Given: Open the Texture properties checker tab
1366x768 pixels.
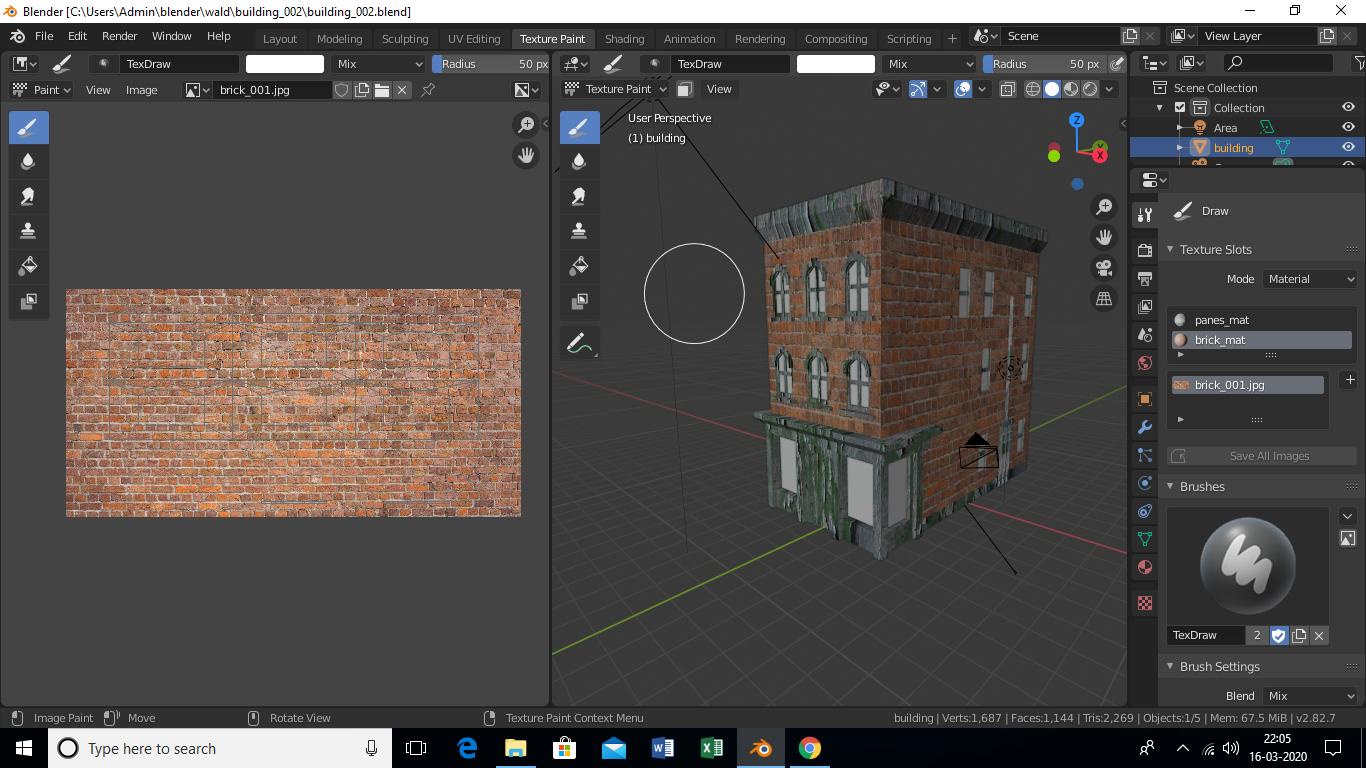Looking at the screenshot, I should click(x=1145, y=603).
